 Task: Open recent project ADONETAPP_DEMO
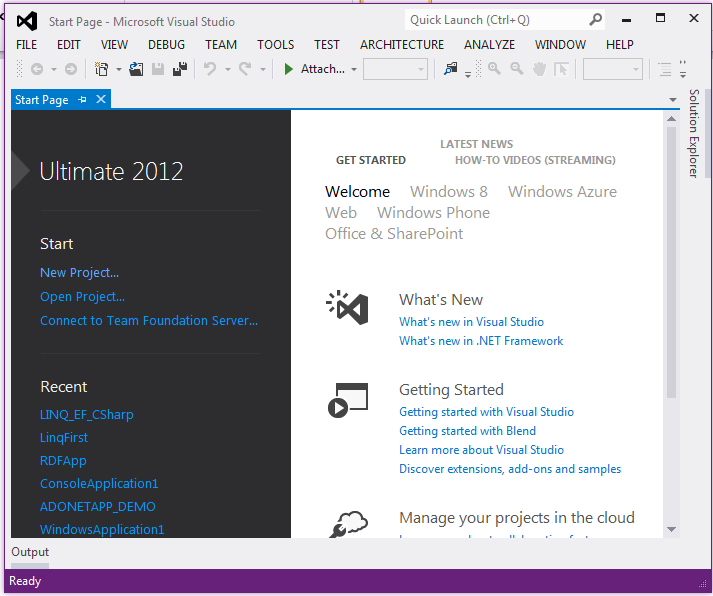coord(98,506)
